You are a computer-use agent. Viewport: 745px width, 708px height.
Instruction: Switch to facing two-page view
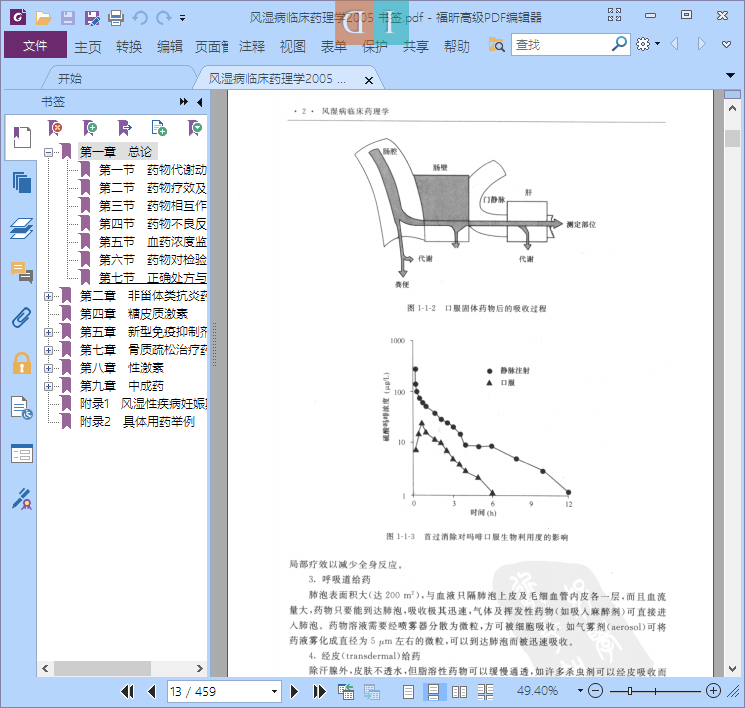coord(459,691)
